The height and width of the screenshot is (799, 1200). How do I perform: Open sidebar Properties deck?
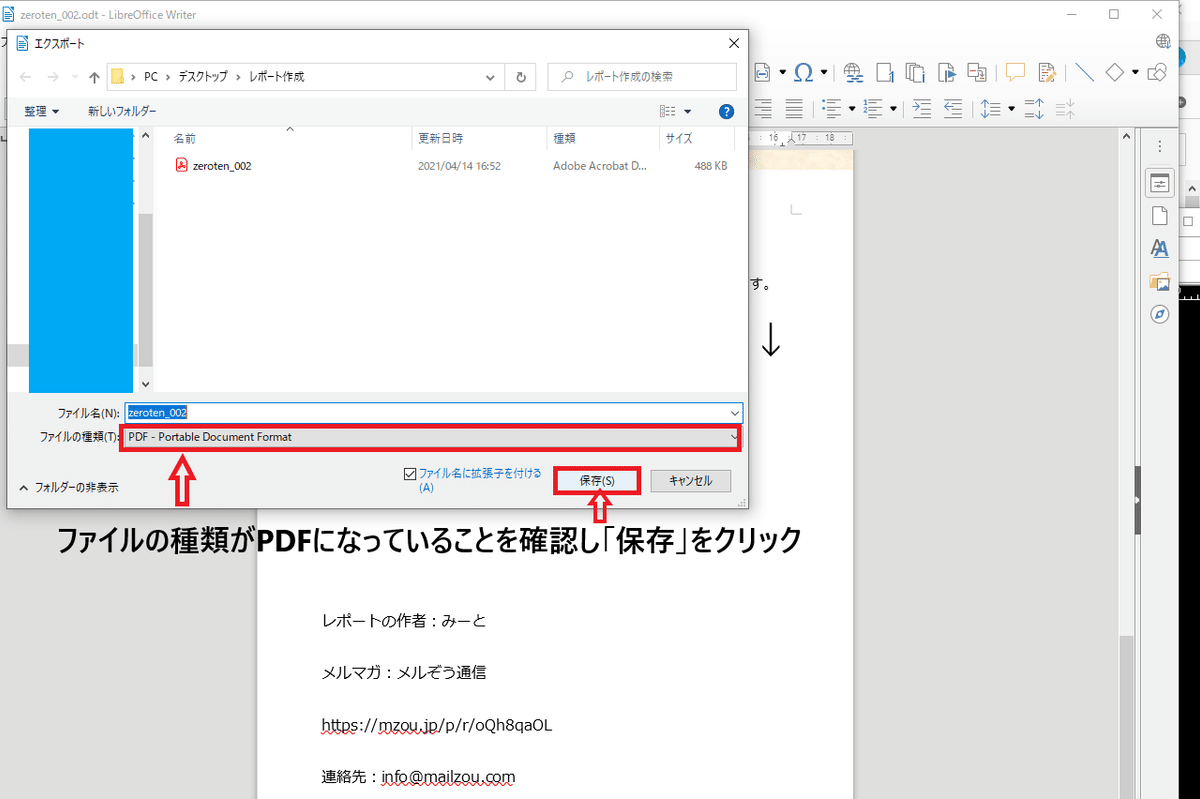pos(1159,183)
